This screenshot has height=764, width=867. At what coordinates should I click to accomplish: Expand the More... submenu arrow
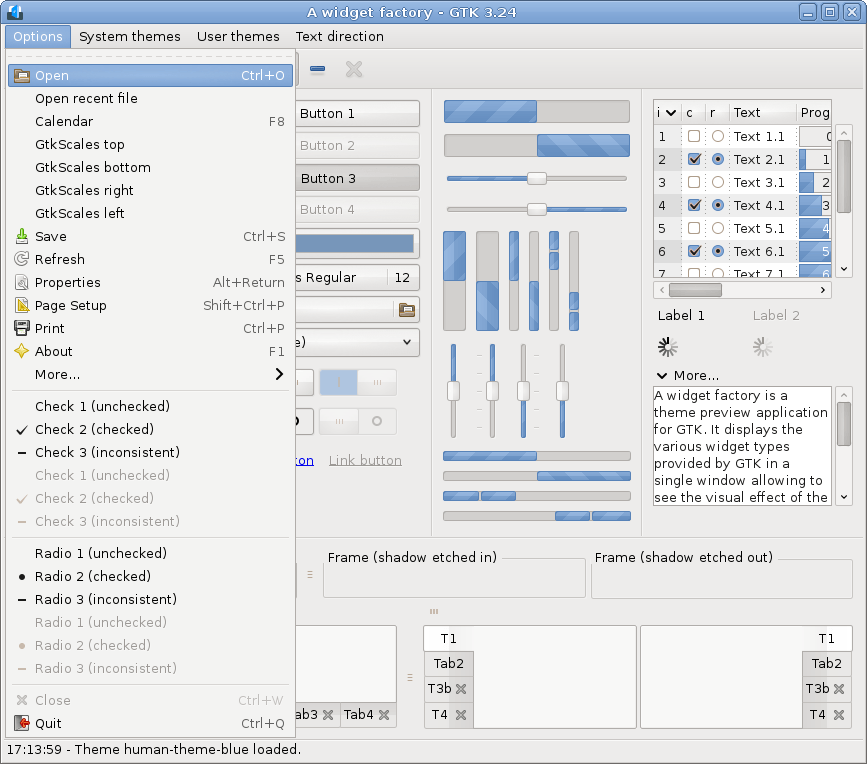coord(279,374)
